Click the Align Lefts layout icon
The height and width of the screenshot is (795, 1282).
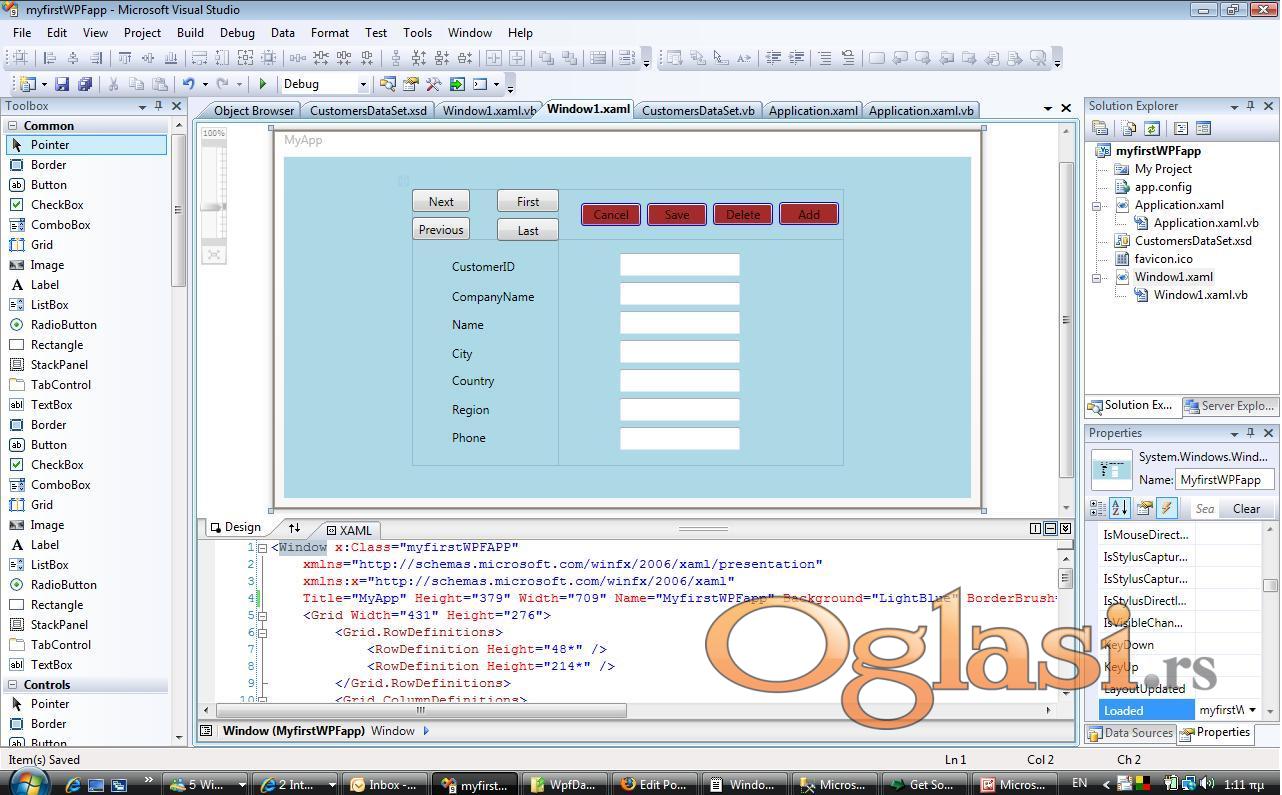(x=49, y=58)
